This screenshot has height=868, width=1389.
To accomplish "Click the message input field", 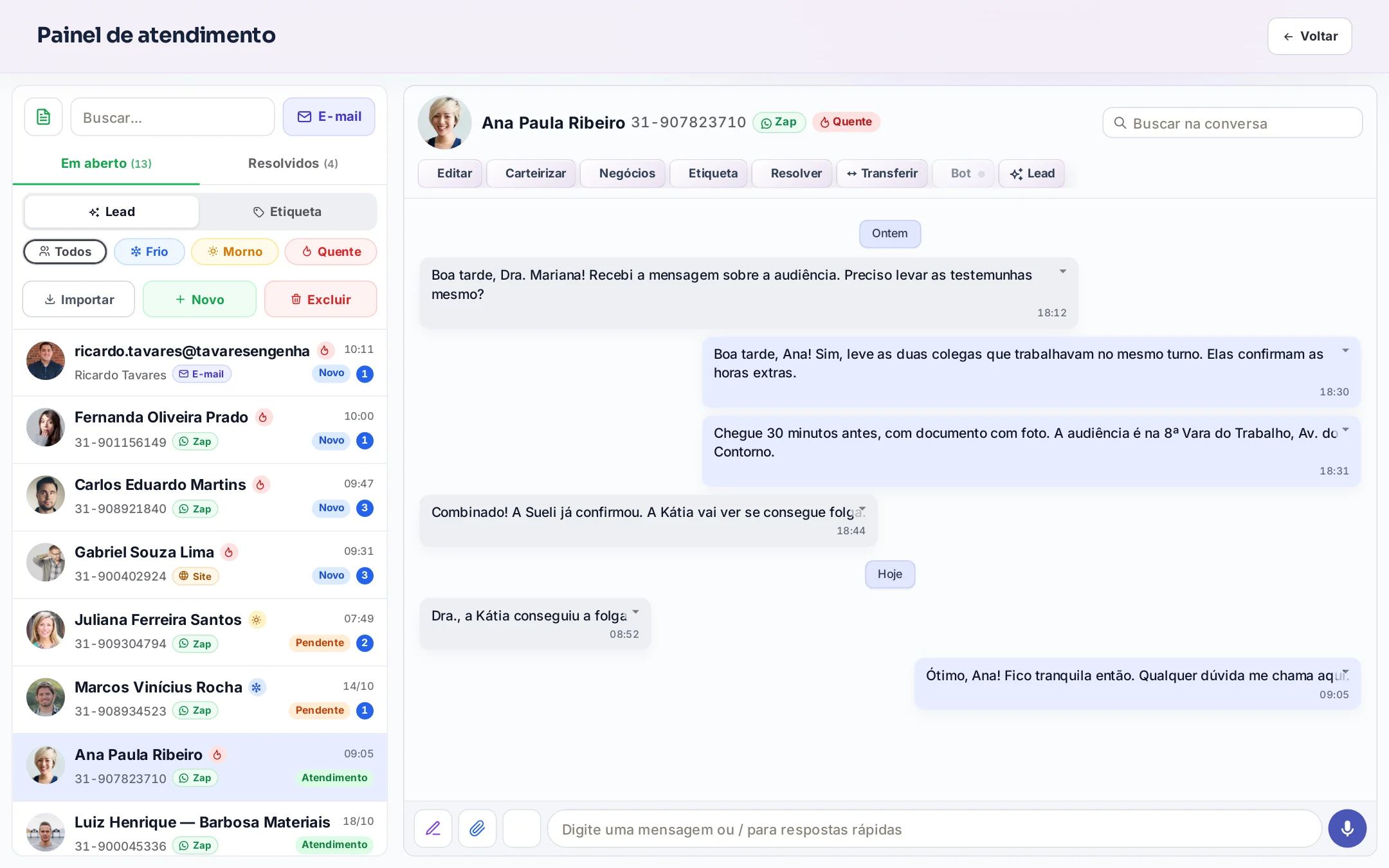I will 934,829.
